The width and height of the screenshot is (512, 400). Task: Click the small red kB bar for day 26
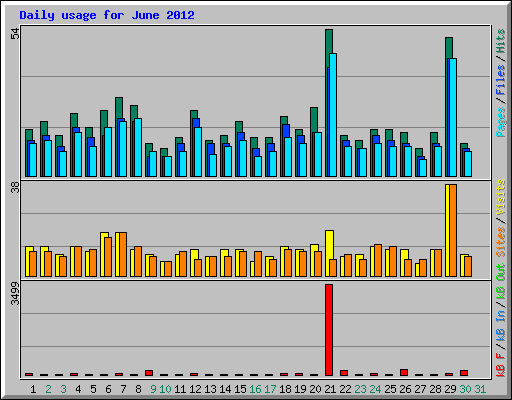404,373
